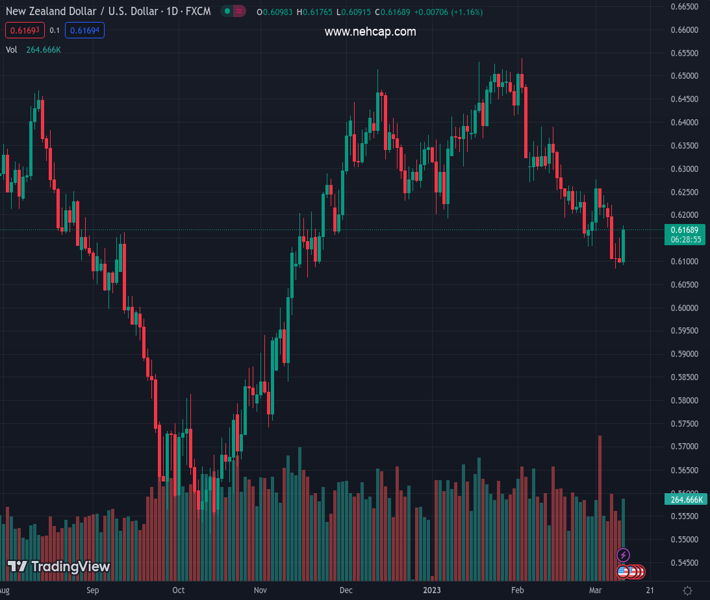
Task: Click the tallest red volume bar in March
Action: pos(600,500)
